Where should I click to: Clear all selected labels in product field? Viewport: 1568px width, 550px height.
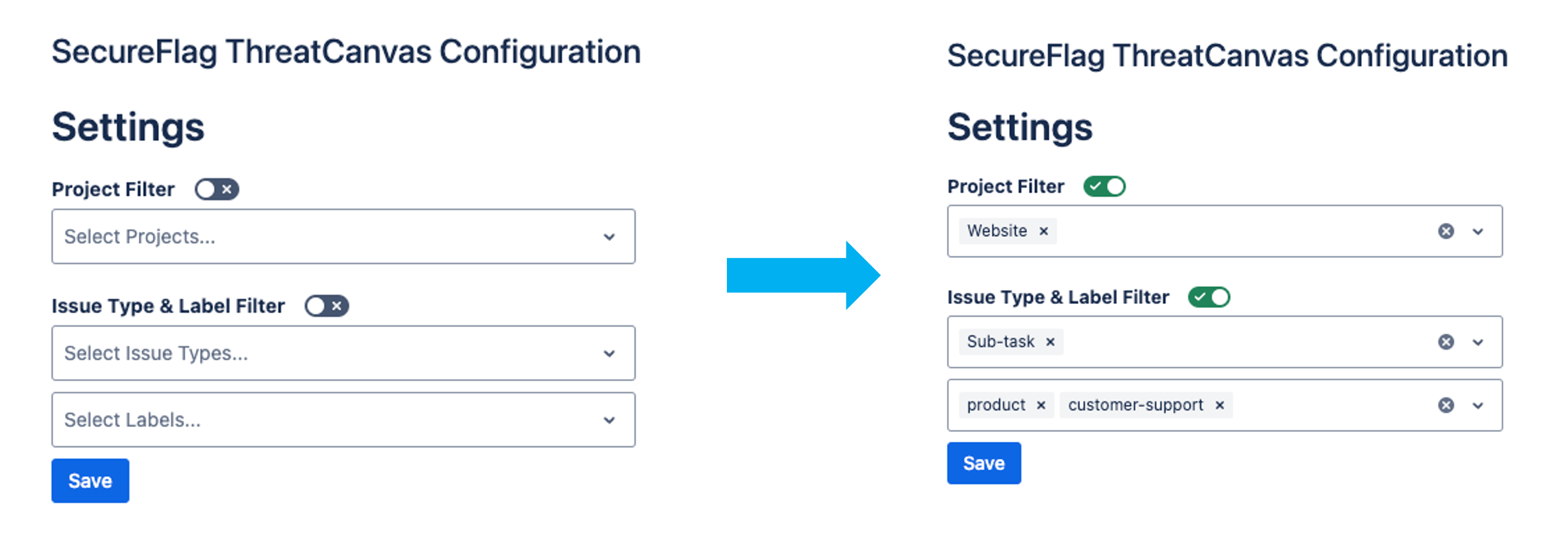[1446, 405]
